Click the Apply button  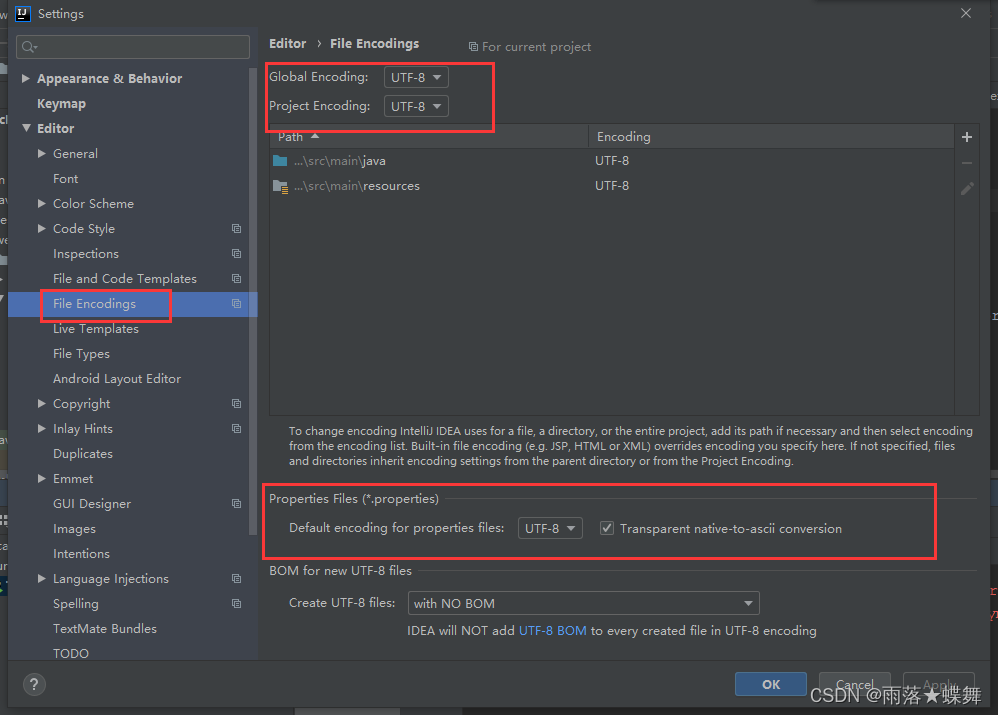pyautogui.click(x=939, y=684)
